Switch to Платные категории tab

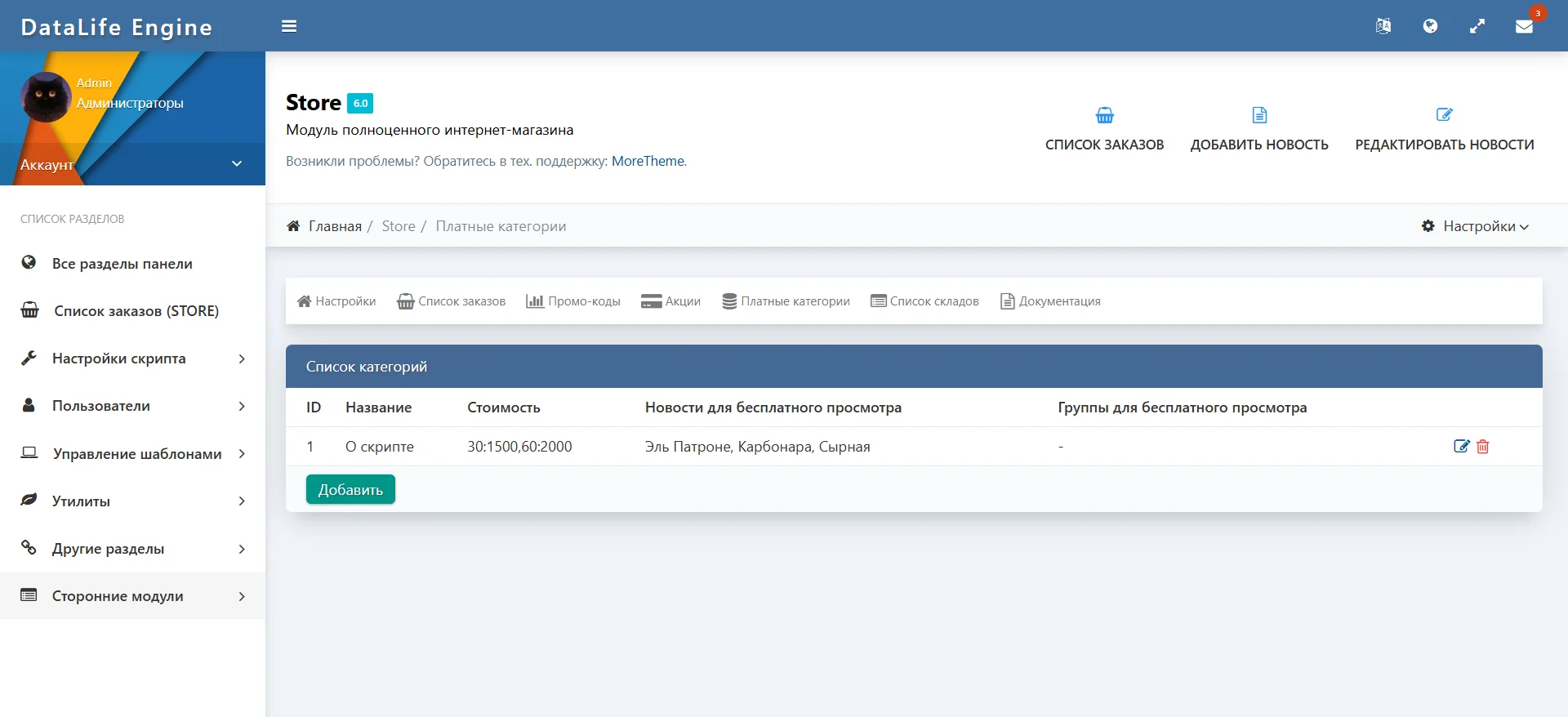786,301
